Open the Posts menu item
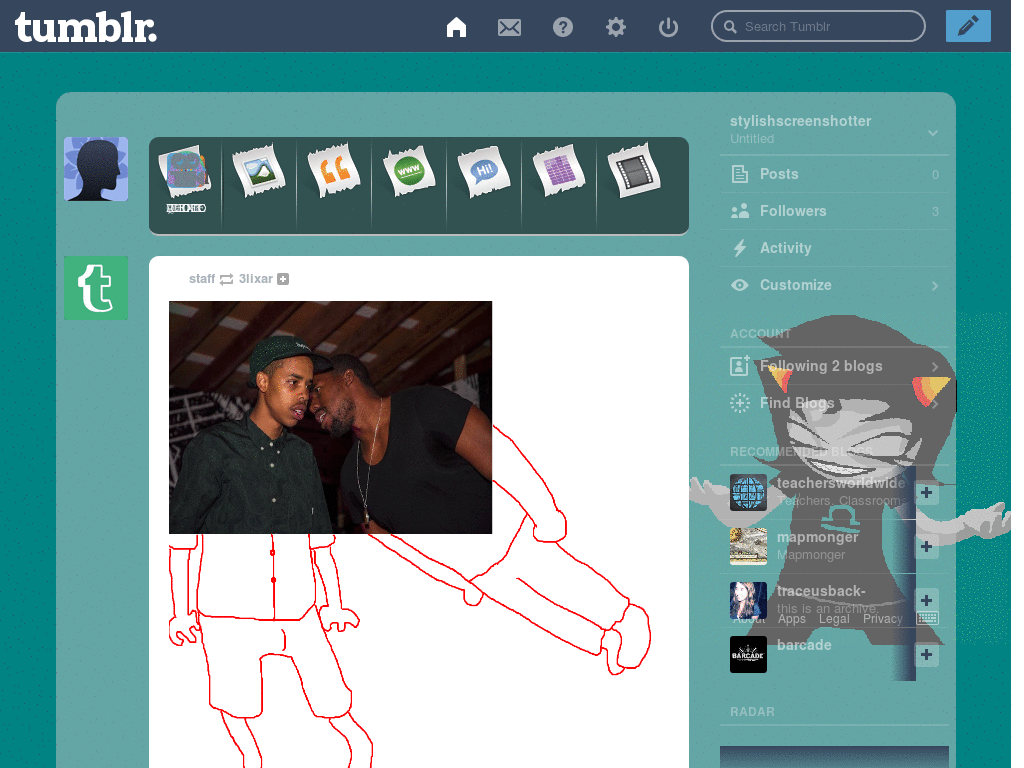Viewport: 1024px width, 768px height. point(835,174)
